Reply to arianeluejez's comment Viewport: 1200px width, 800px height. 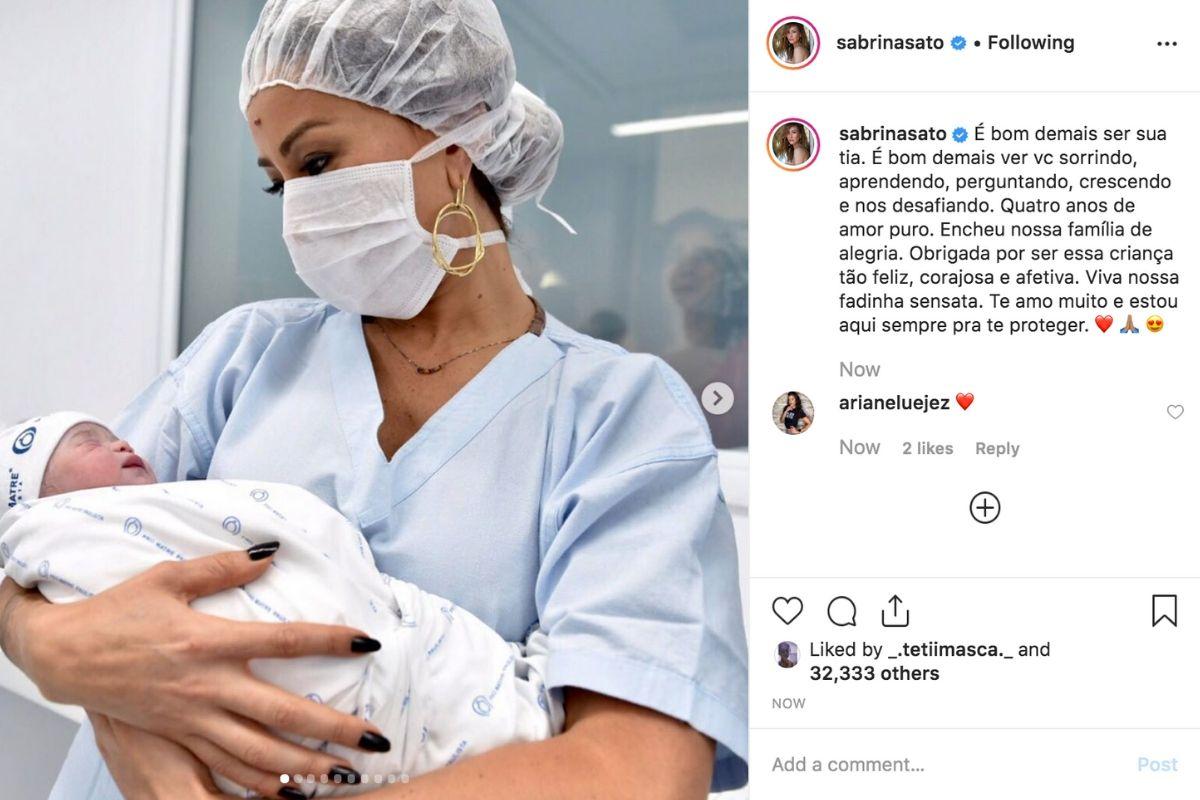(997, 449)
